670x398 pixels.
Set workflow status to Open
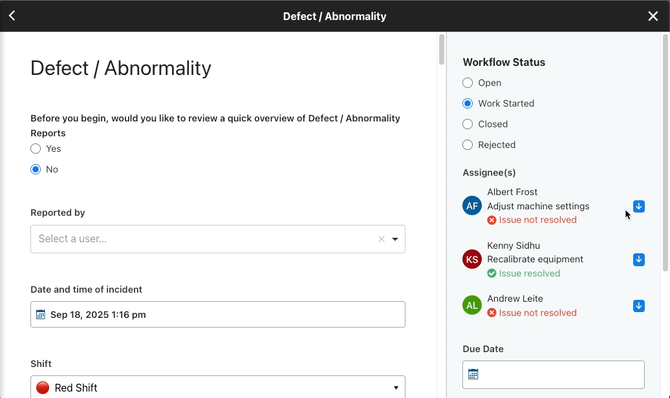point(467,83)
